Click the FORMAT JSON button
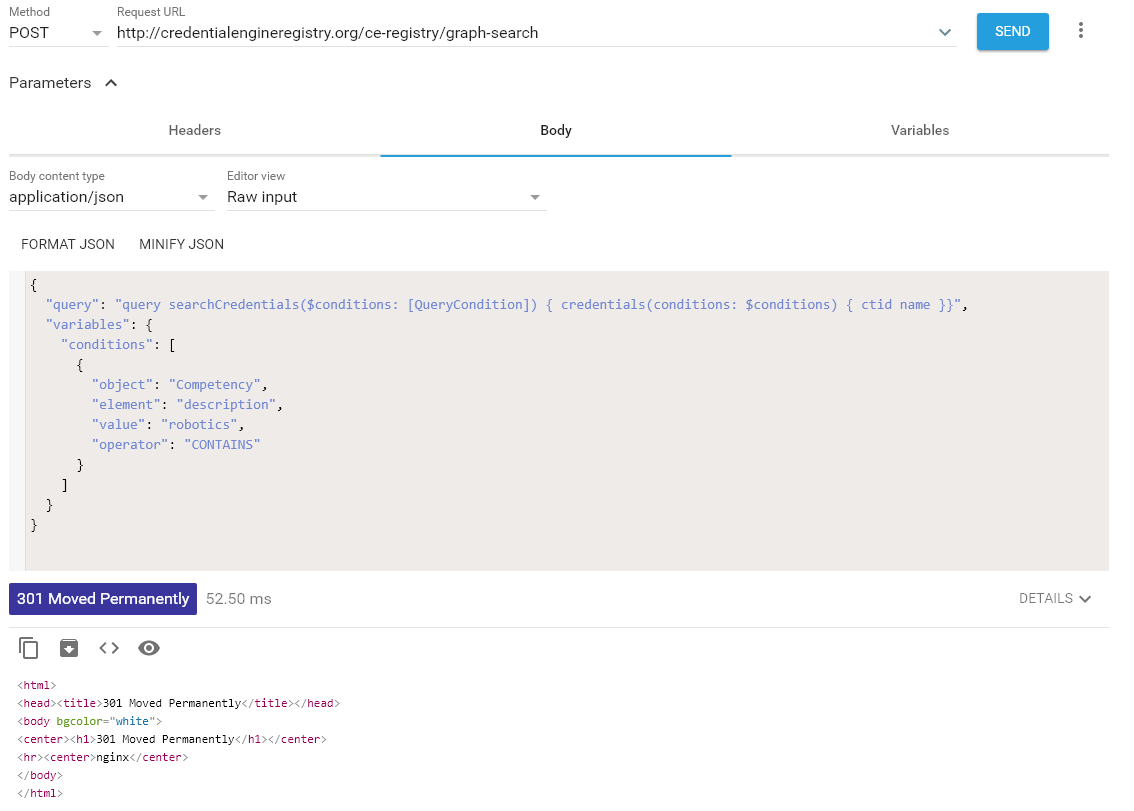This screenshot has height=811, width=1134. [x=68, y=245]
